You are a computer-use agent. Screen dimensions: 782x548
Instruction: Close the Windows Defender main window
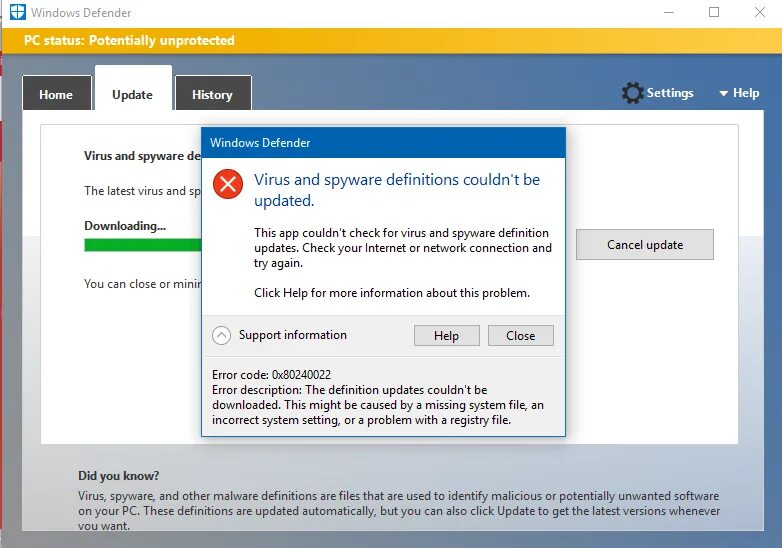760,12
